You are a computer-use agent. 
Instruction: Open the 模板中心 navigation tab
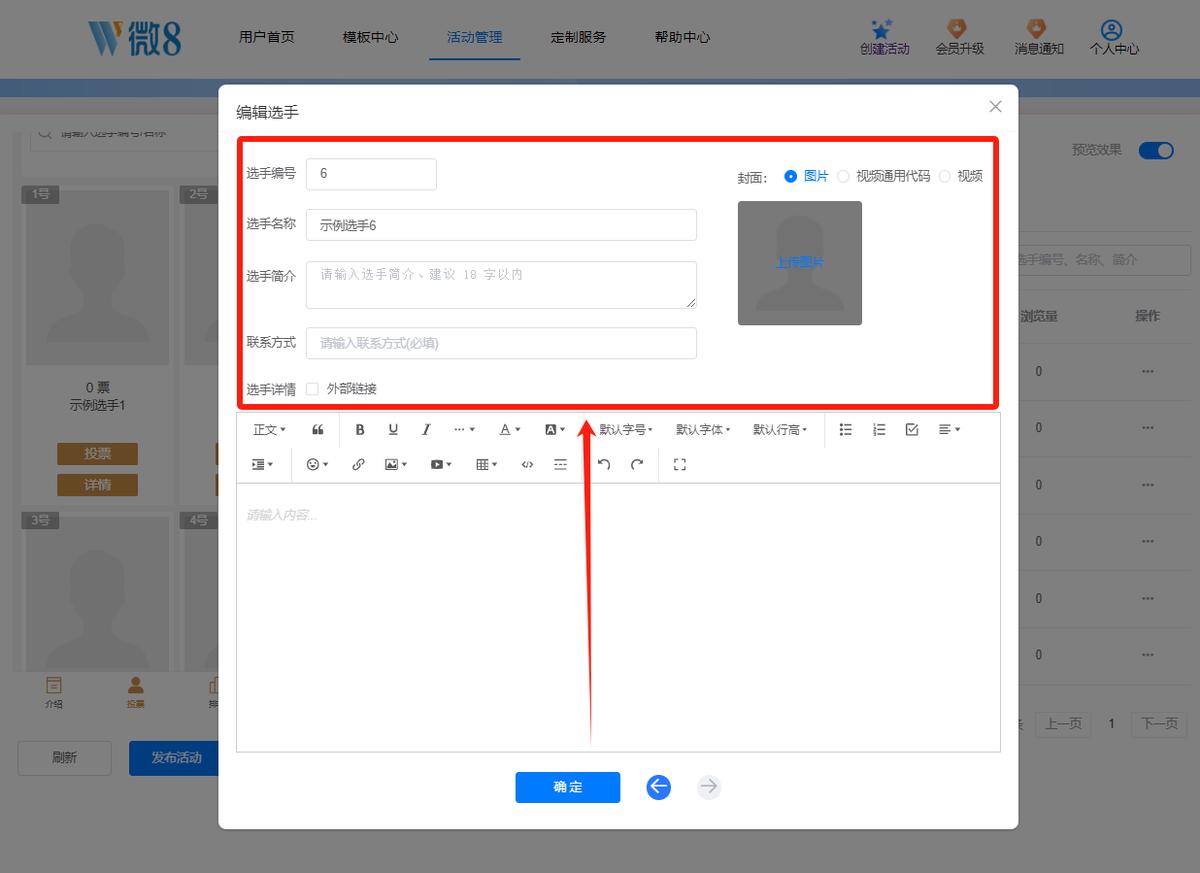tap(370, 37)
